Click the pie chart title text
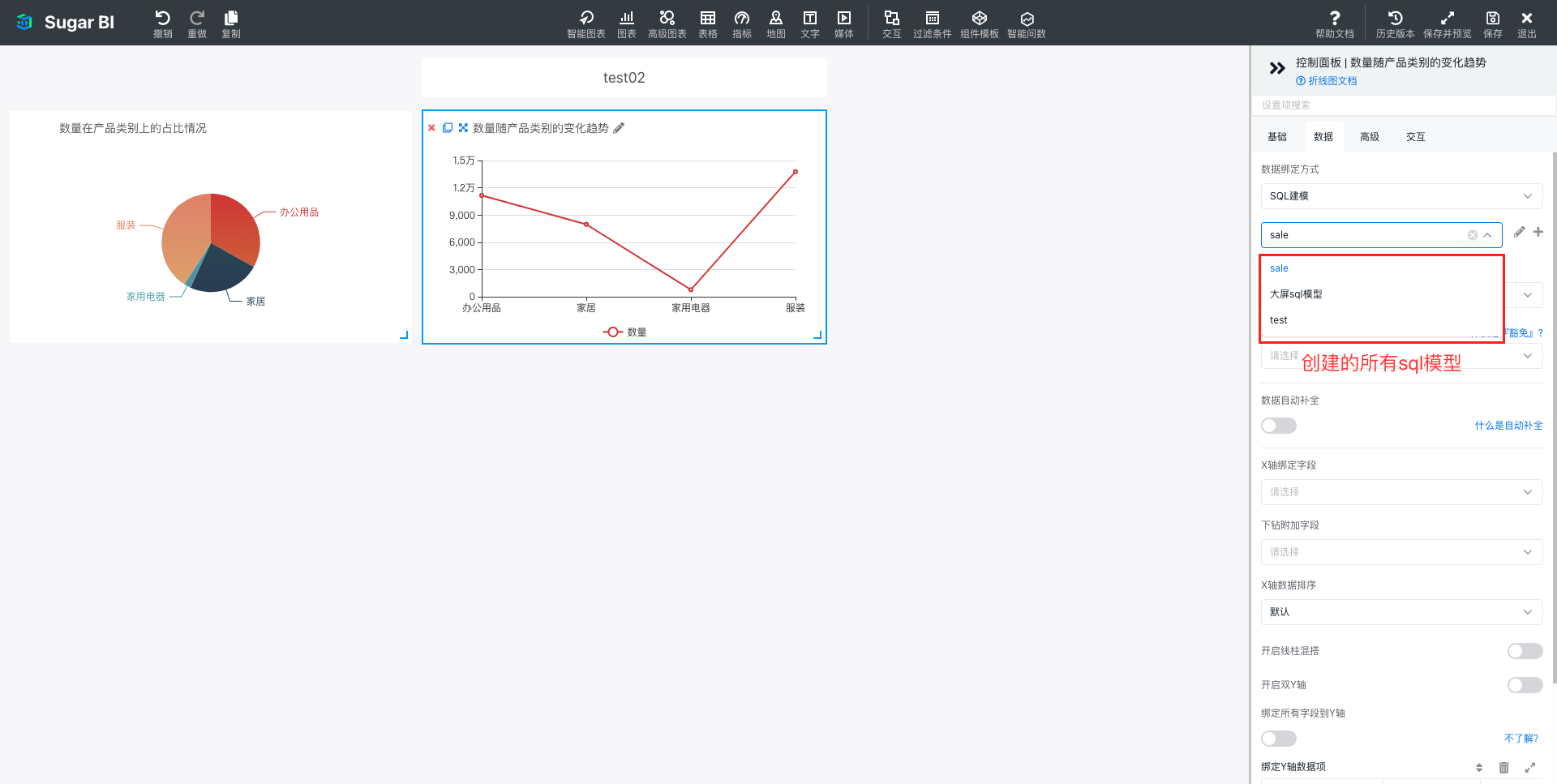The image size is (1557, 784). 133,128
